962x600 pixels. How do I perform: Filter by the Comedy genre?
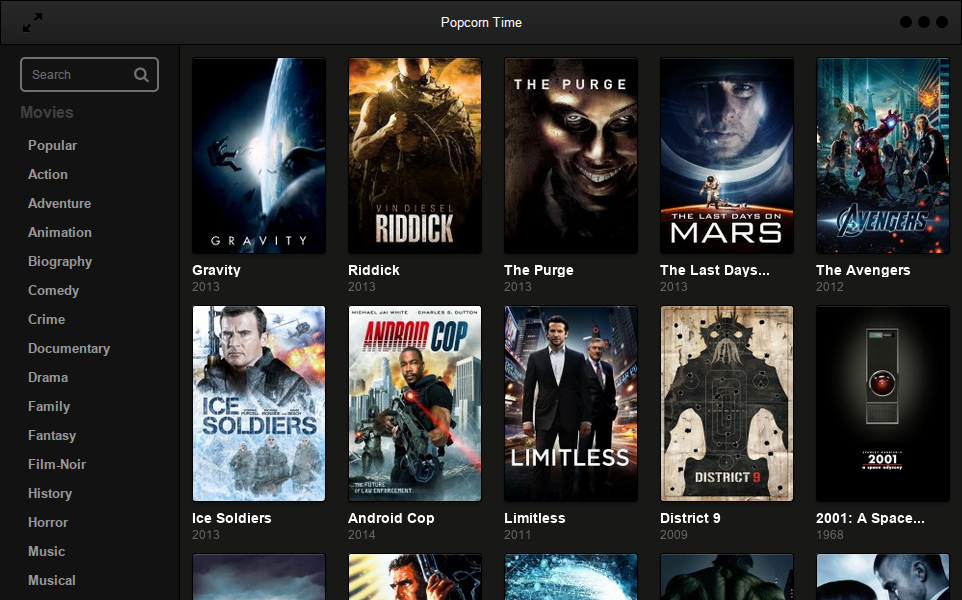click(x=53, y=290)
